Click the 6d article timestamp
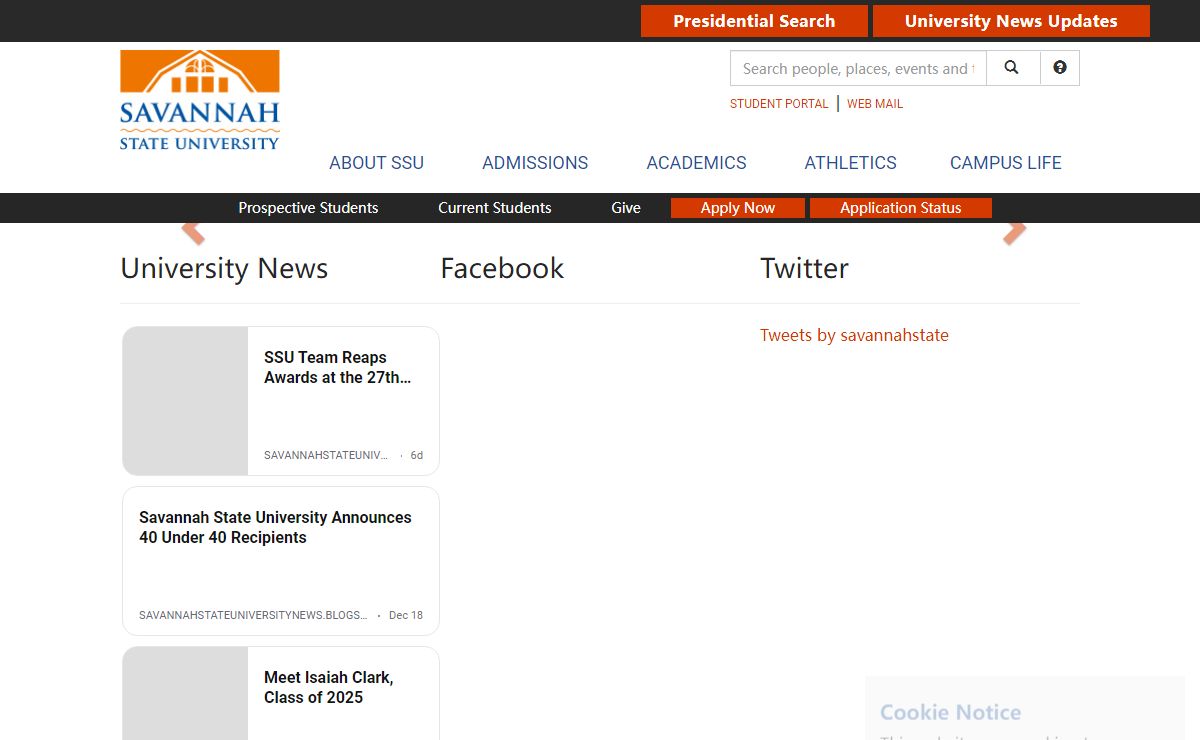The width and height of the screenshot is (1200, 740). pos(417,455)
